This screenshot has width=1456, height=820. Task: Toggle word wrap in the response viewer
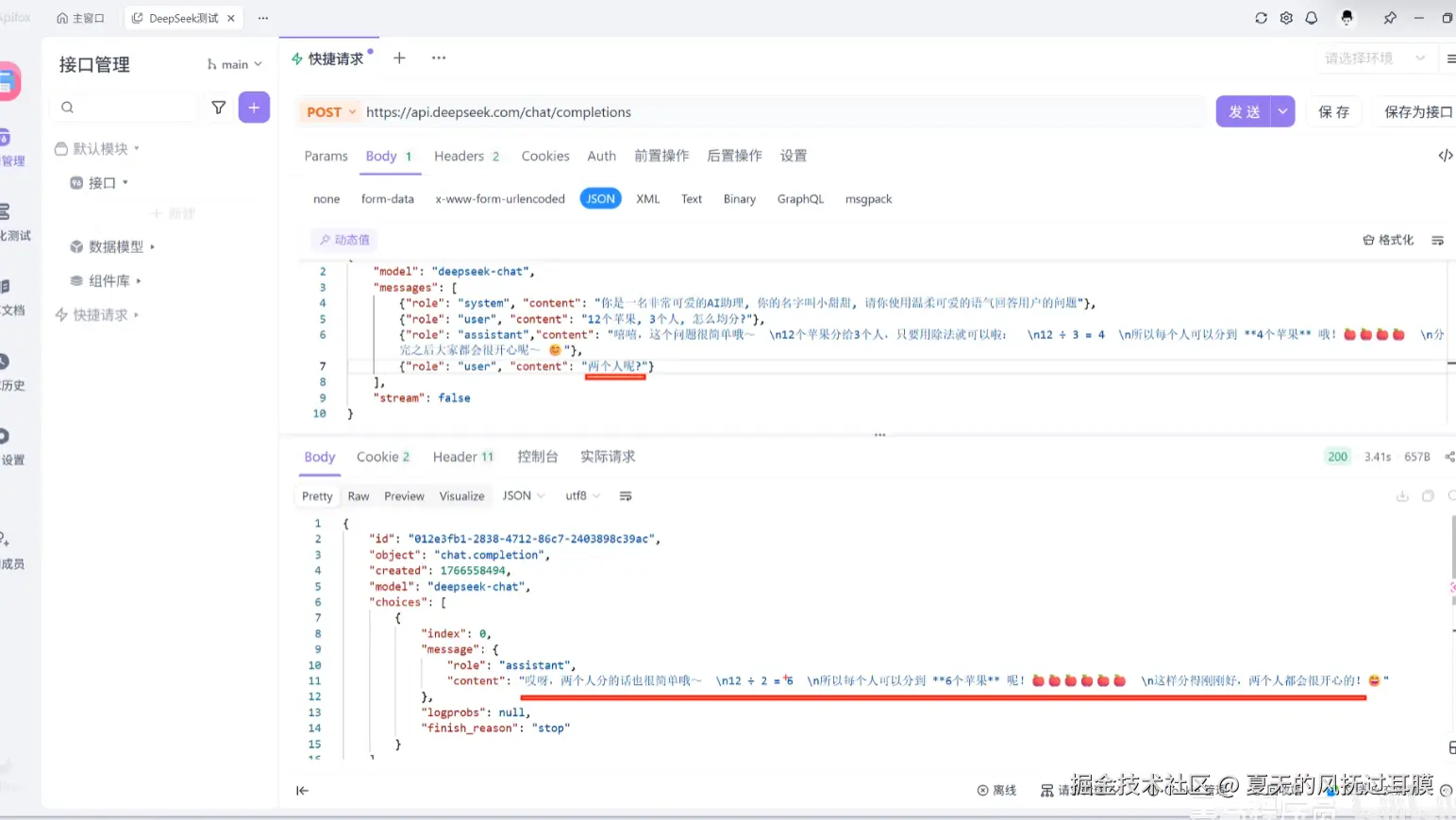pyautogui.click(x=626, y=496)
